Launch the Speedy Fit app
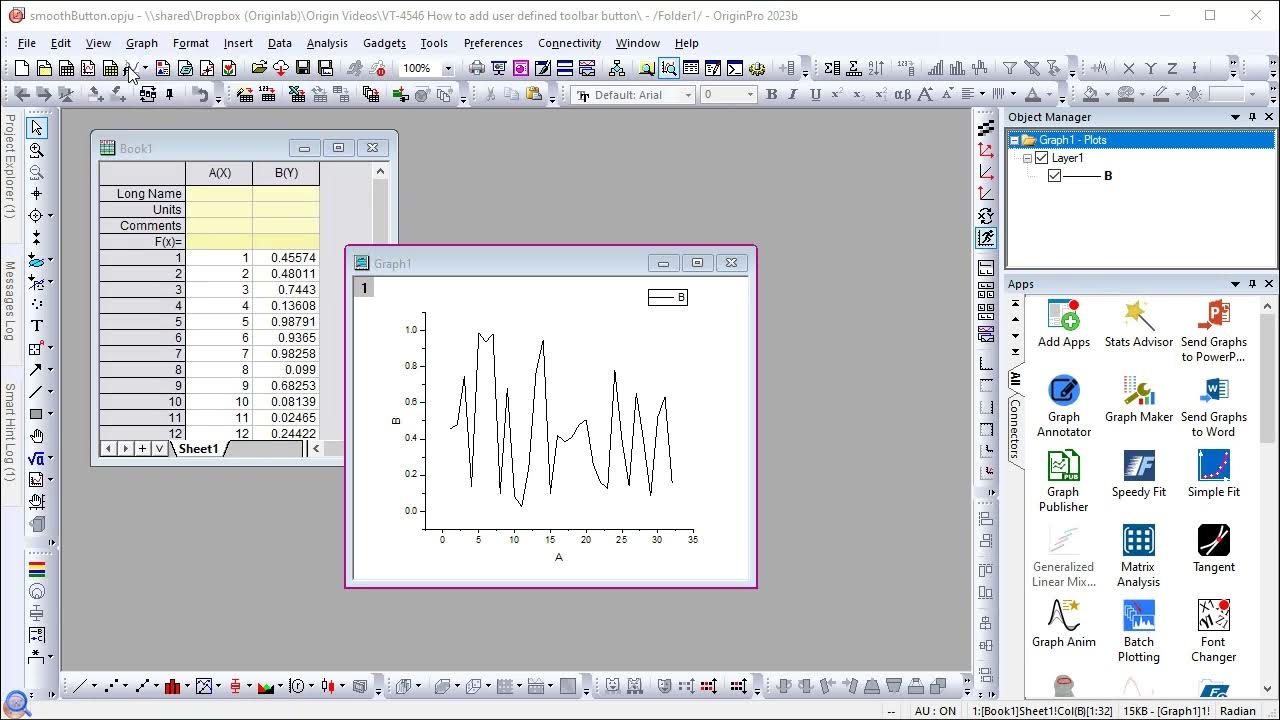The image size is (1280, 720). [1139, 474]
